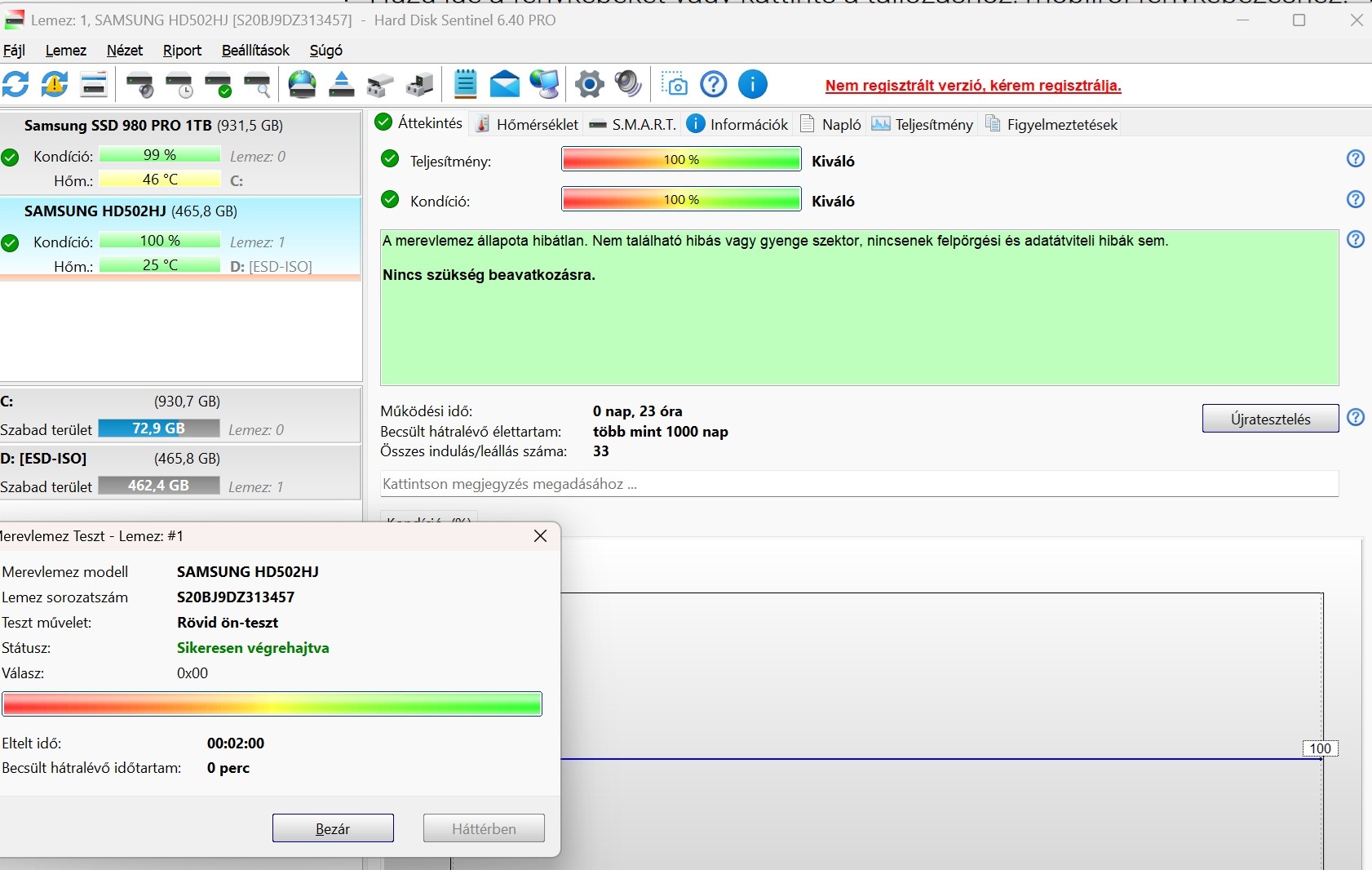Open the Lemez menu
The image size is (1372, 870).
click(x=66, y=51)
